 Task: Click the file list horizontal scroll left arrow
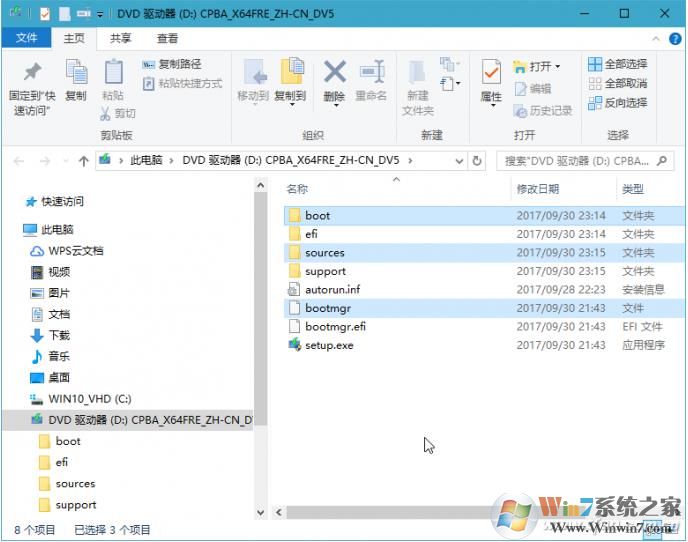click(x=279, y=512)
